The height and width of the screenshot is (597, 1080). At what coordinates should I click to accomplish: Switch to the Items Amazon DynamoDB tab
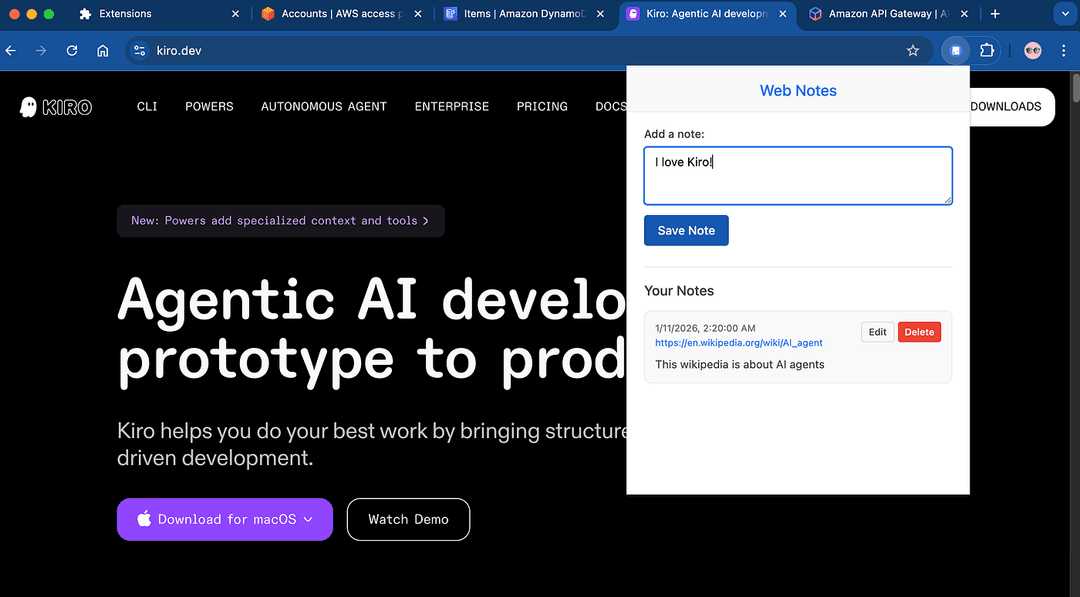point(523,14)
